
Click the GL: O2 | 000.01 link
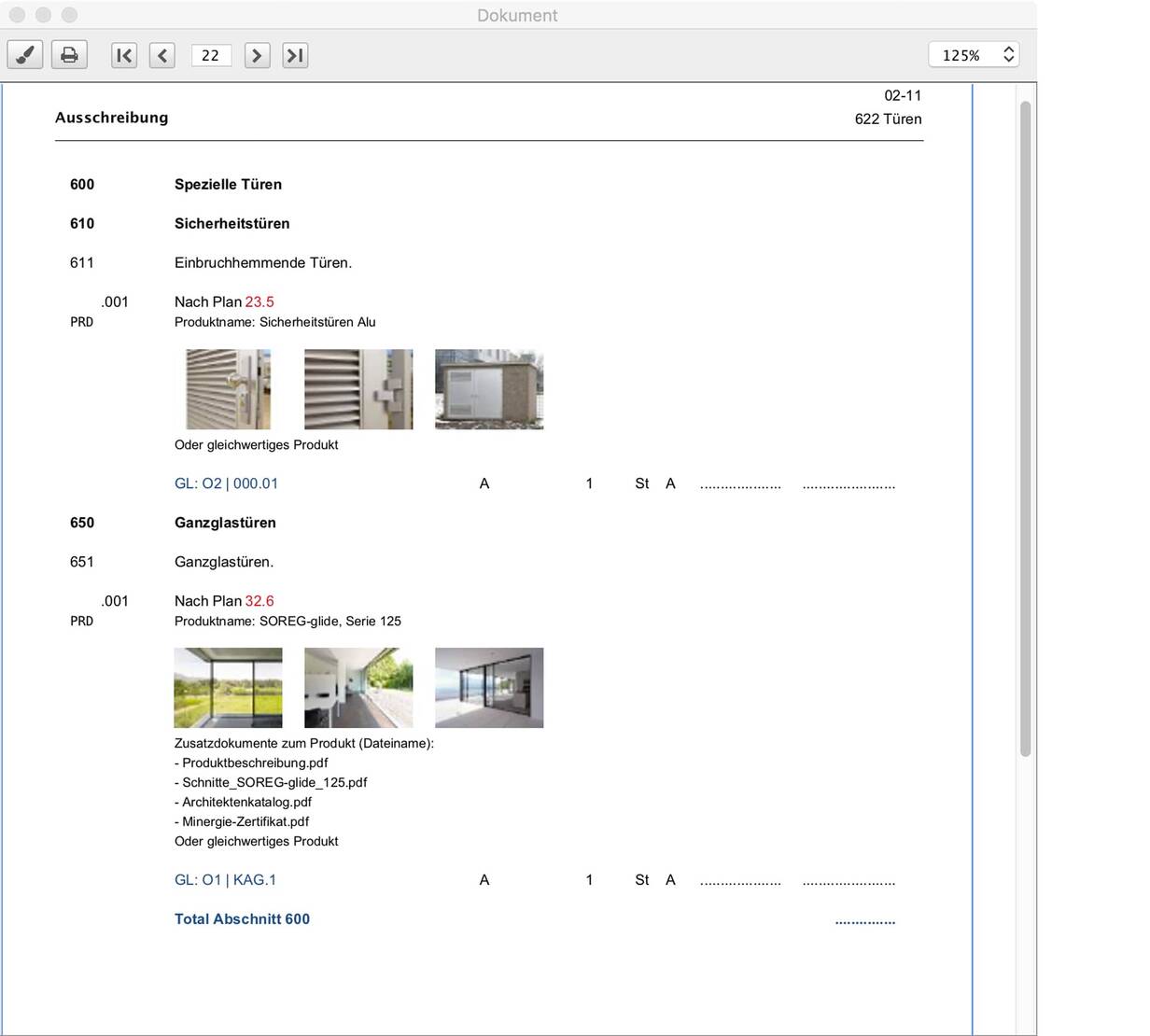click(226, 483)
